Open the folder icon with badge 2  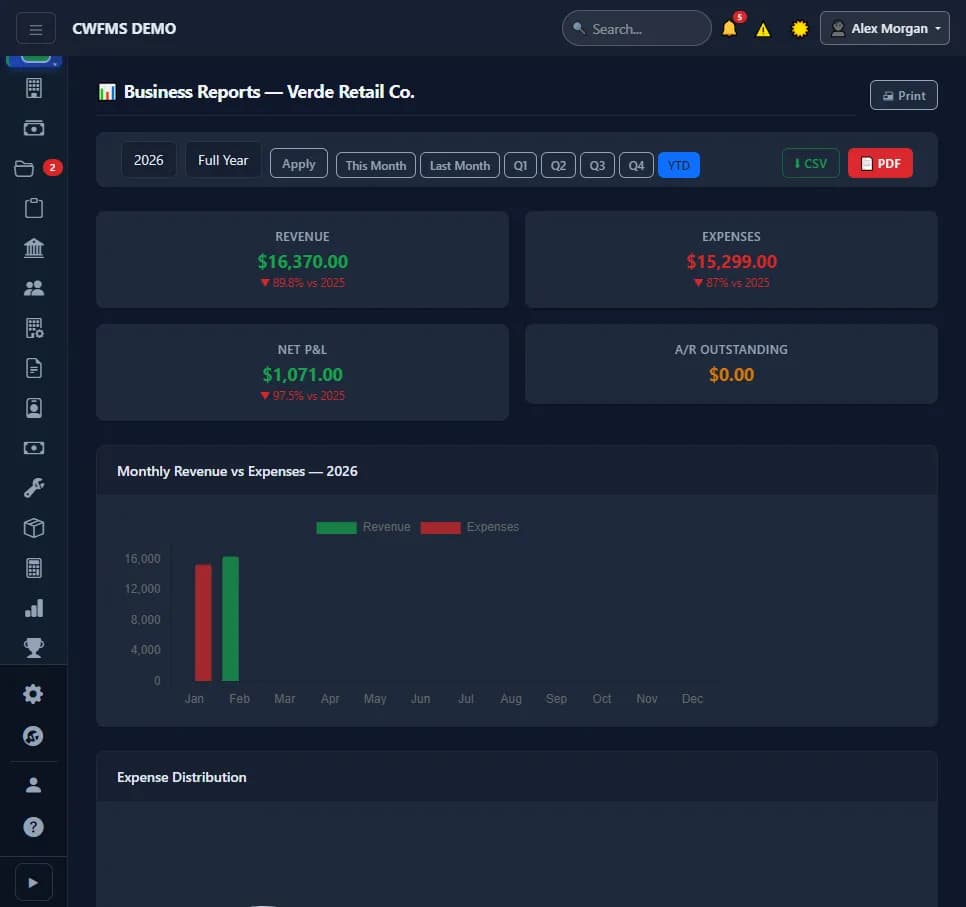pyautogui.click(x=25, y=168)
